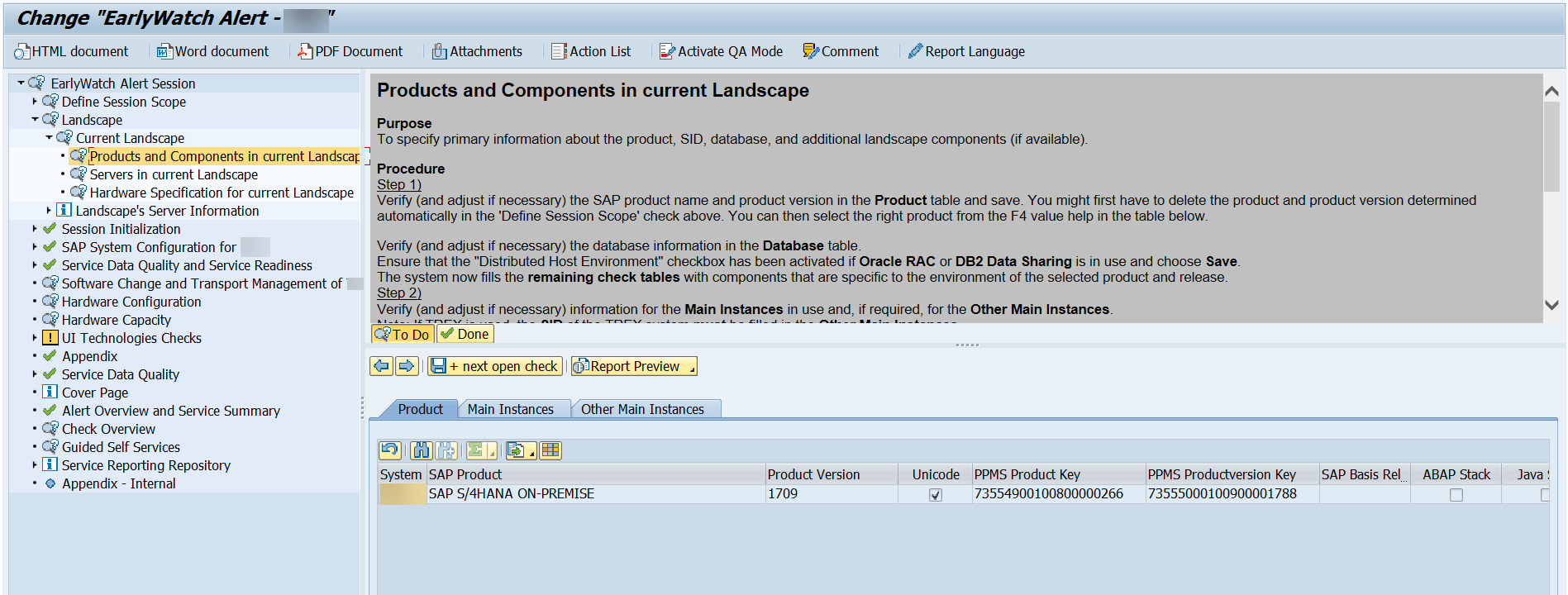Screen dimensions: 1568x595
Task: Select Servers in current Landscape
Action: tap(174, 174)
